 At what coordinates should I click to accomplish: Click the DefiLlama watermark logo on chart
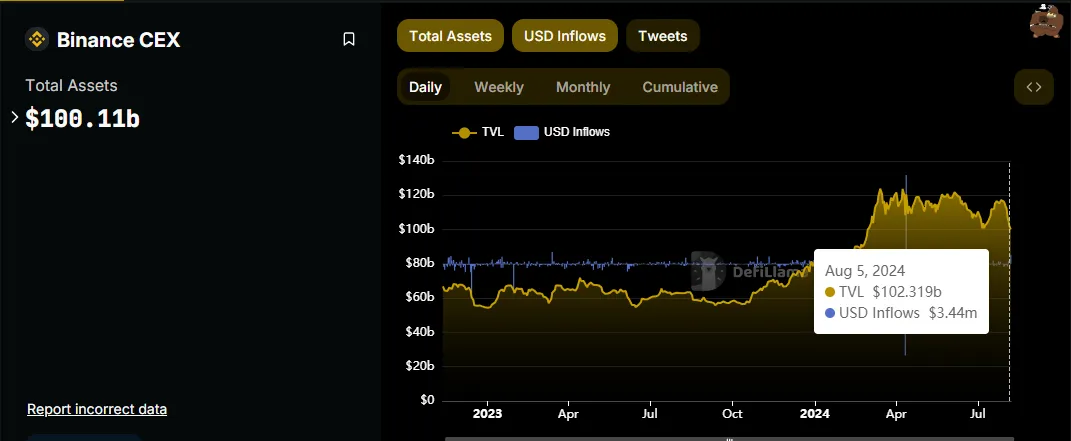click(x=708, y=271)
